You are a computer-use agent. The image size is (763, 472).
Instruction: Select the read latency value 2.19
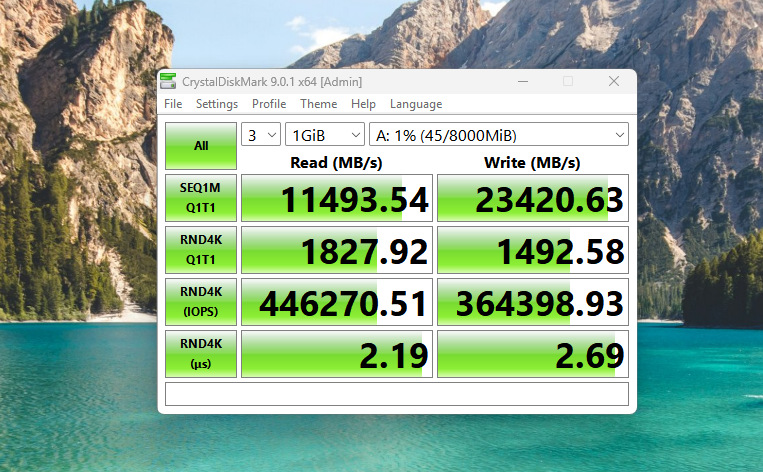pyautogui.click(x=337, y=354)
